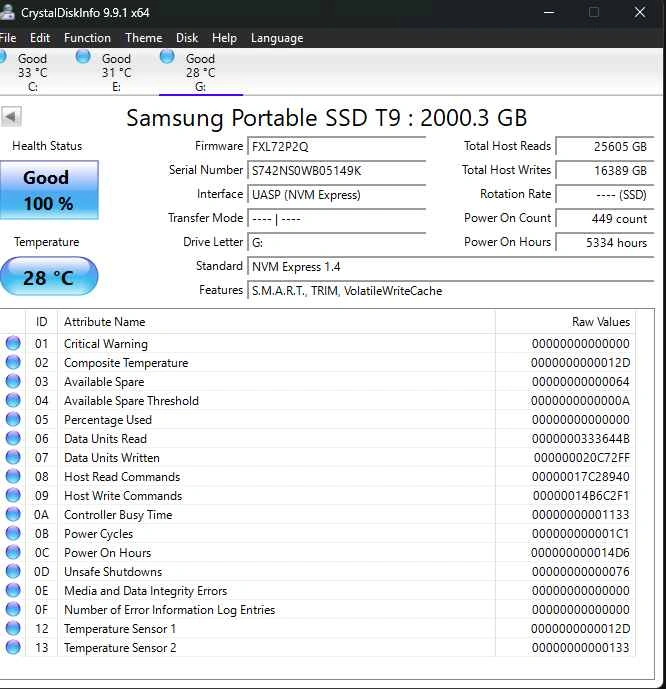Click raw value 0000000000076
This screenshot has width=666, height=689.
[581, 572]
